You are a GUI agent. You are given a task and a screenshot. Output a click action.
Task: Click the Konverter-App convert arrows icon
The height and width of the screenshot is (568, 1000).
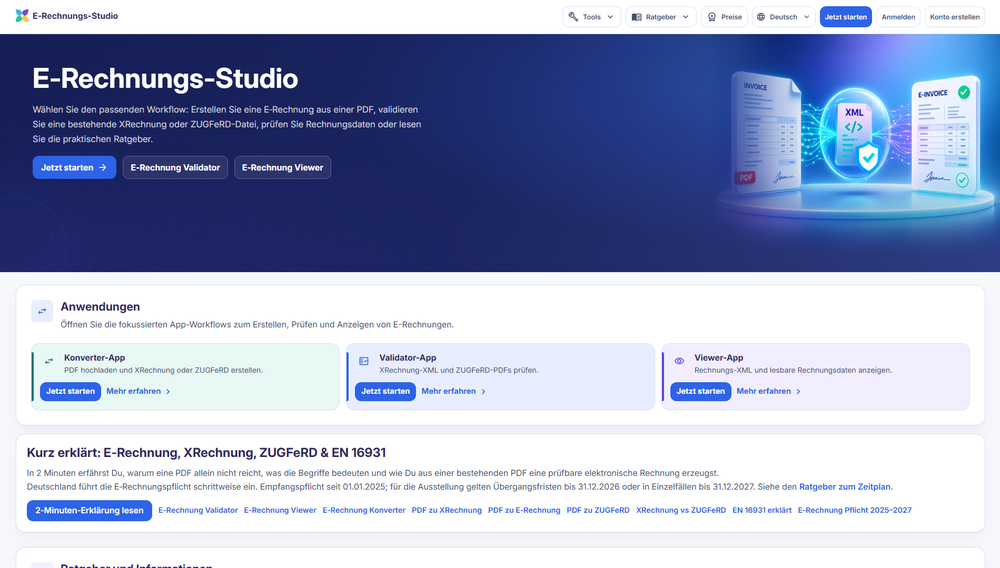point(49,361)
